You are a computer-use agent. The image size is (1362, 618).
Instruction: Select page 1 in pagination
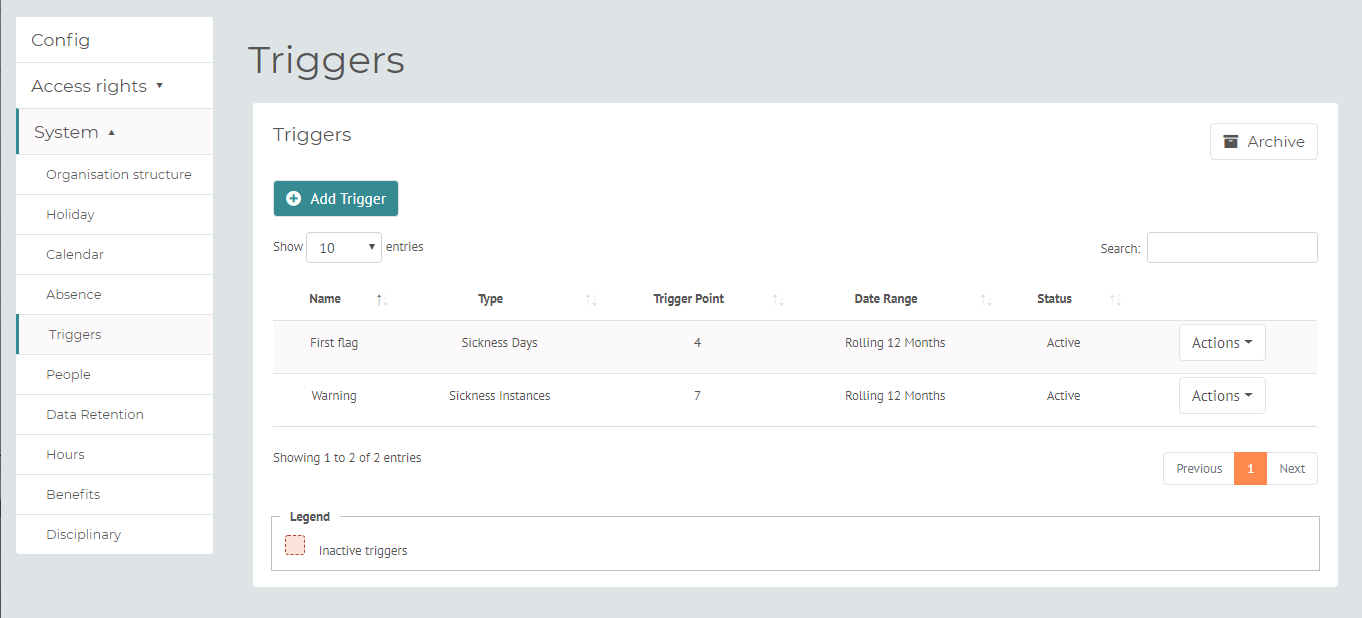(1250, 469)
